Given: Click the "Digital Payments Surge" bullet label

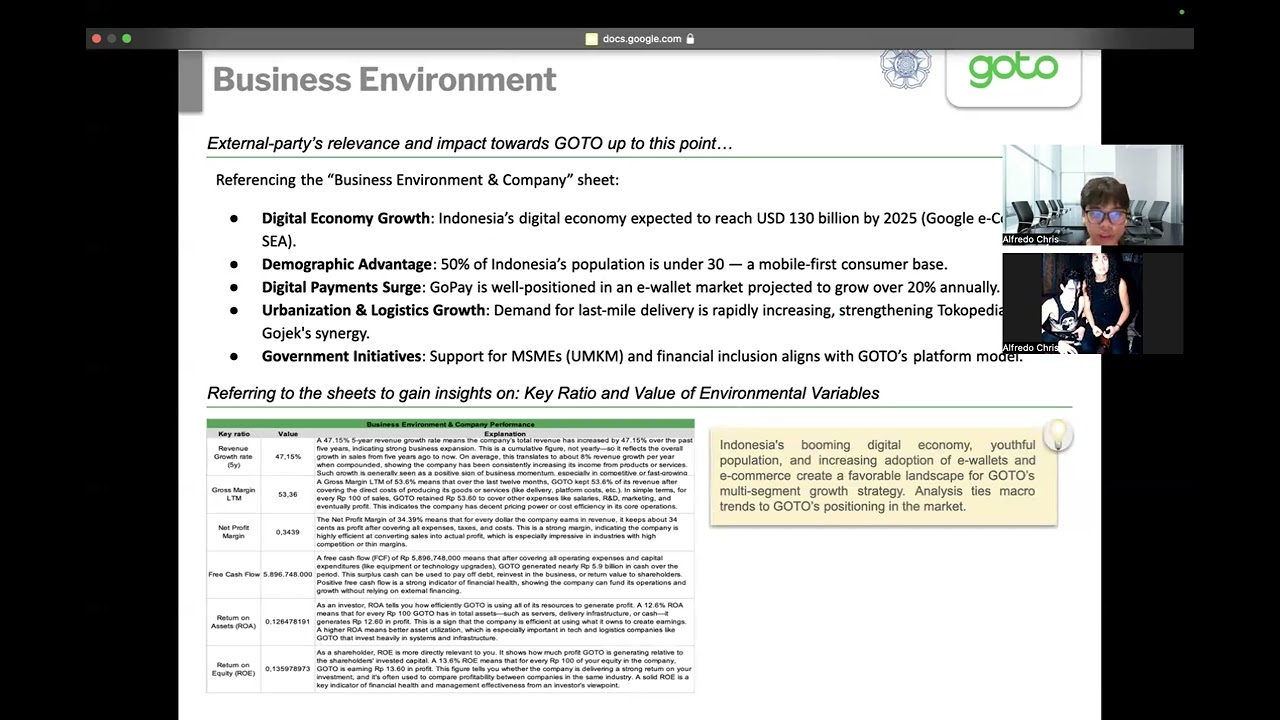Looking at the screenshot, I should point(342,287).
